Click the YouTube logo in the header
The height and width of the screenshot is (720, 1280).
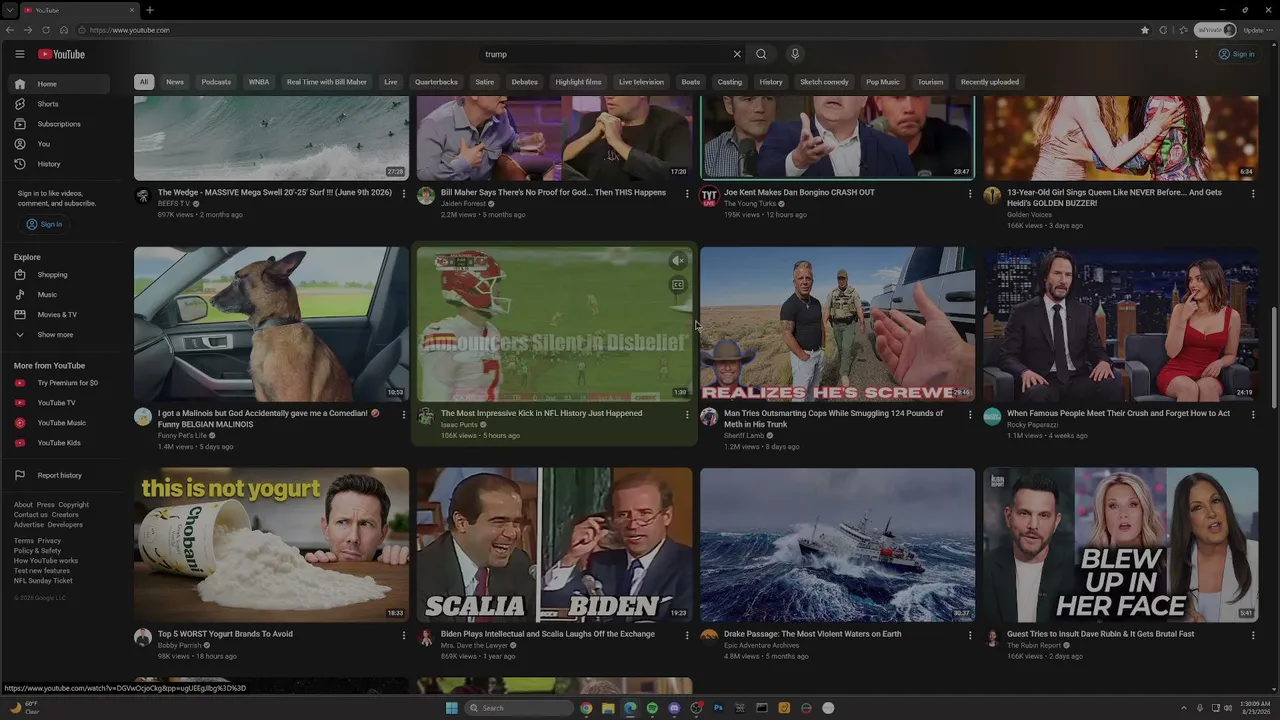(x=62, y=54)
